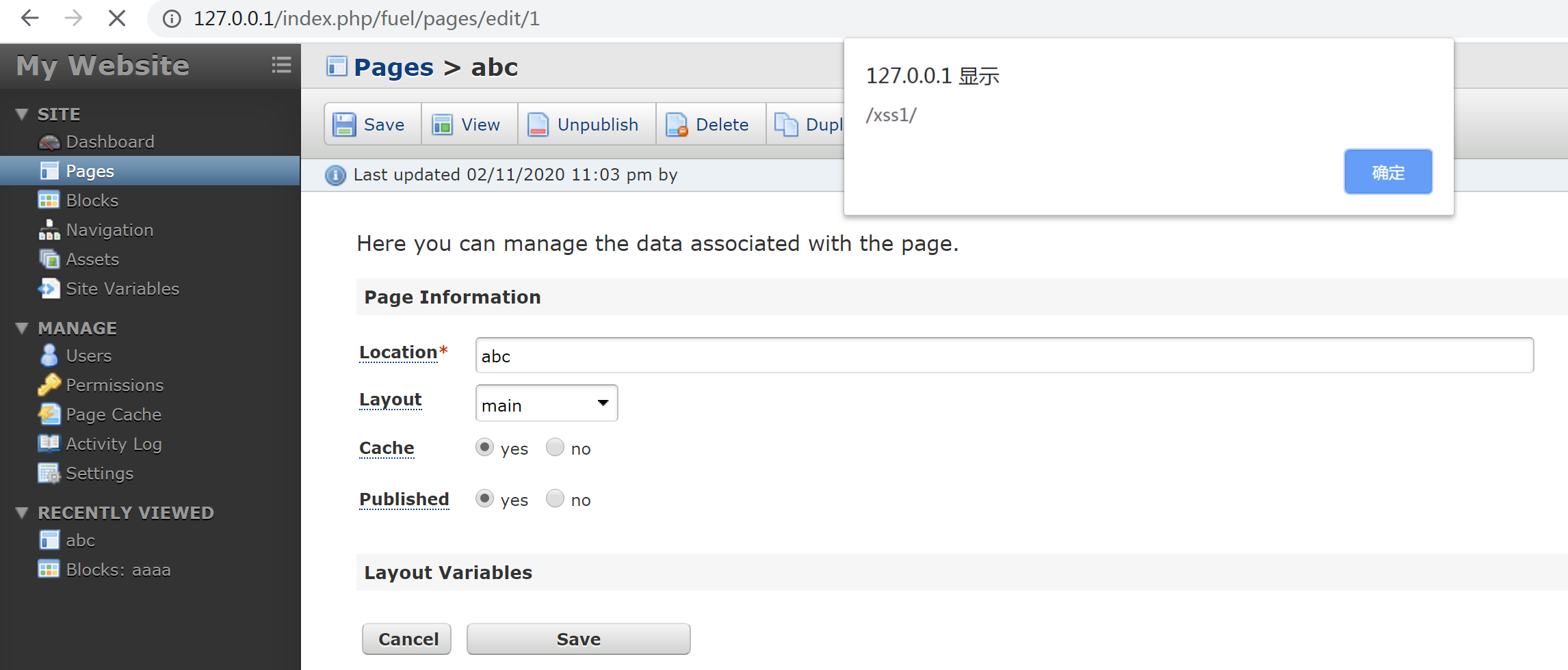Viewport: 1568px width, 670px height.
Task: Open the Permissions manager
Action: [x=114, y=385]
